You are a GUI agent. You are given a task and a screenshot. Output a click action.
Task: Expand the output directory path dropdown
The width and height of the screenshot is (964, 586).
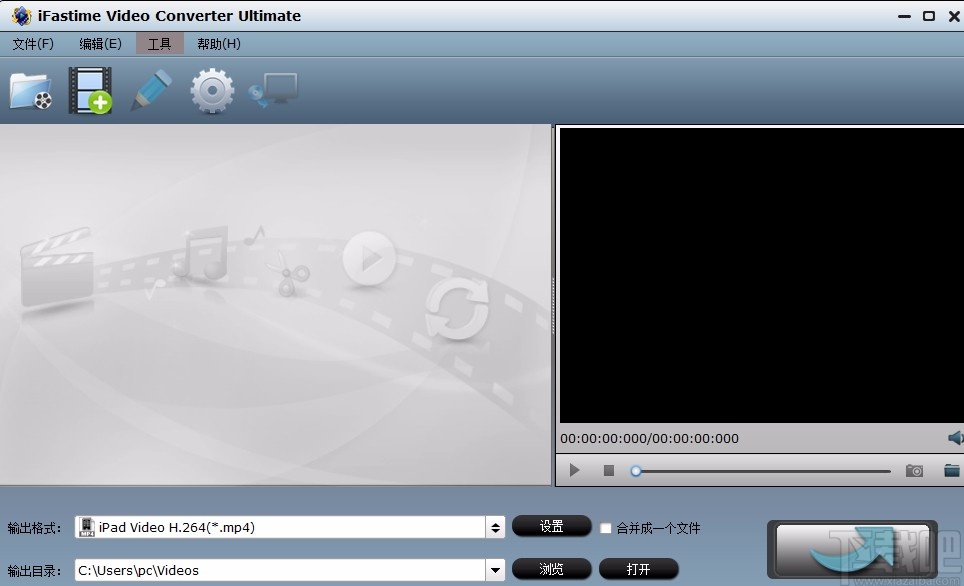pos(496,569)
